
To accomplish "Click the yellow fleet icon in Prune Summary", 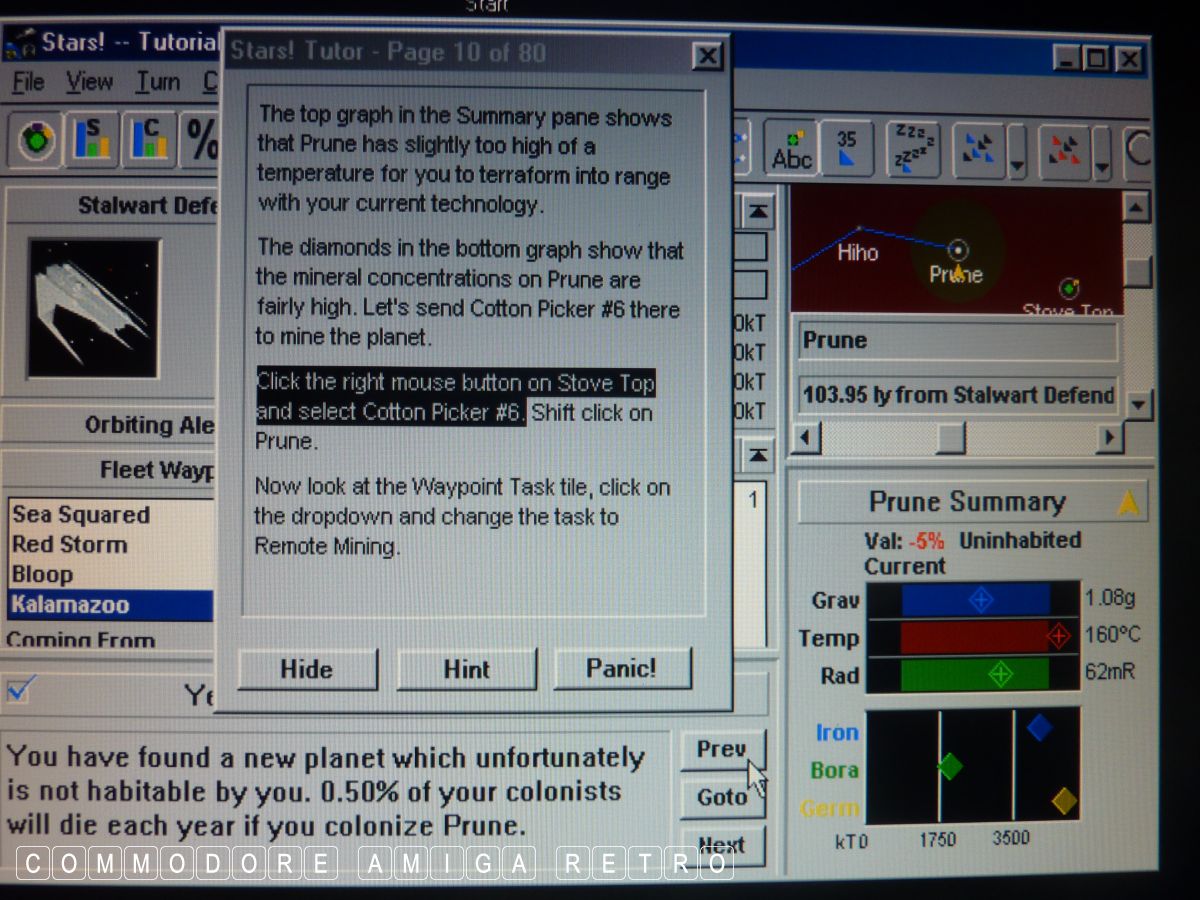I will click(1127, 504).
